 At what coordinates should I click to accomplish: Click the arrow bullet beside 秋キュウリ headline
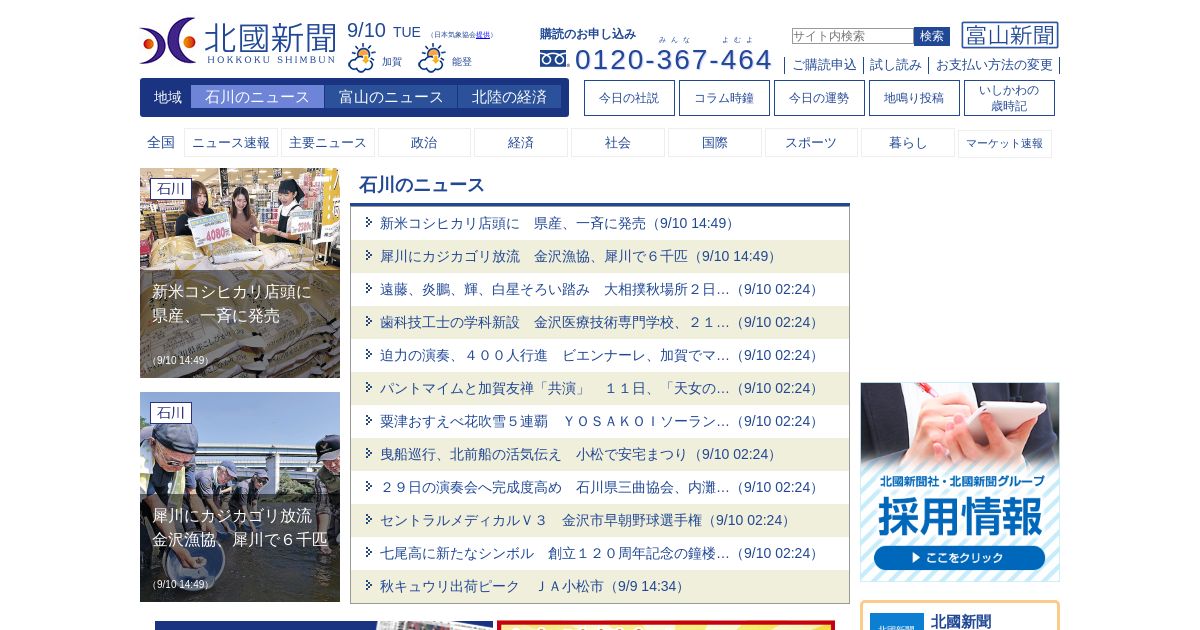368,585
